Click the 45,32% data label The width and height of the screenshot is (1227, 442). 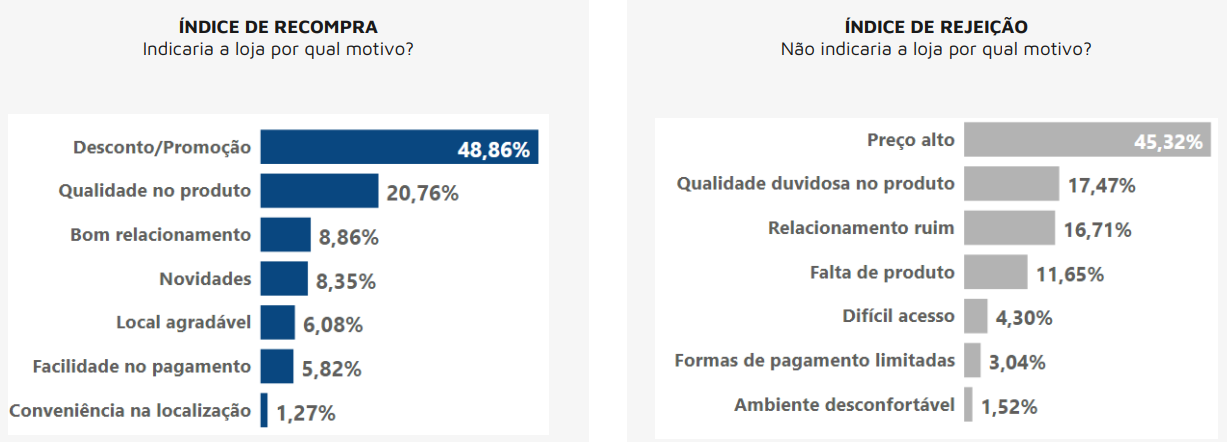tap(1168, 142)
